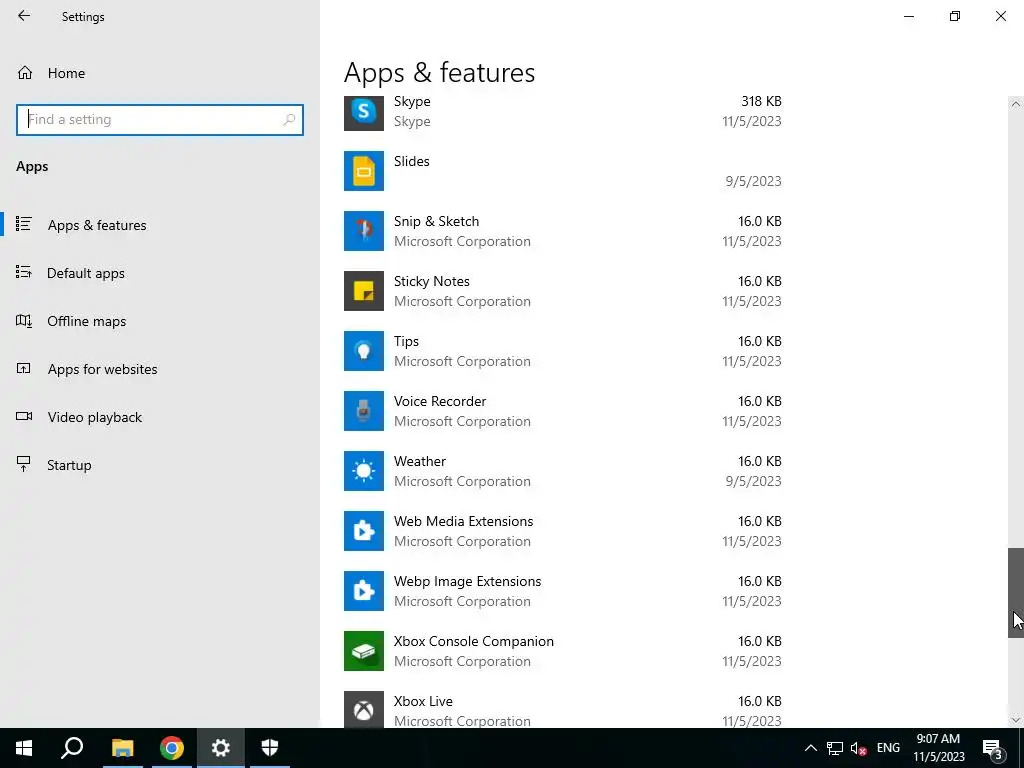Image resolution: width=1024 pixels, height=768 pixels.
Task: Open the Windows Start menu
Action: [x=24, y=748]
